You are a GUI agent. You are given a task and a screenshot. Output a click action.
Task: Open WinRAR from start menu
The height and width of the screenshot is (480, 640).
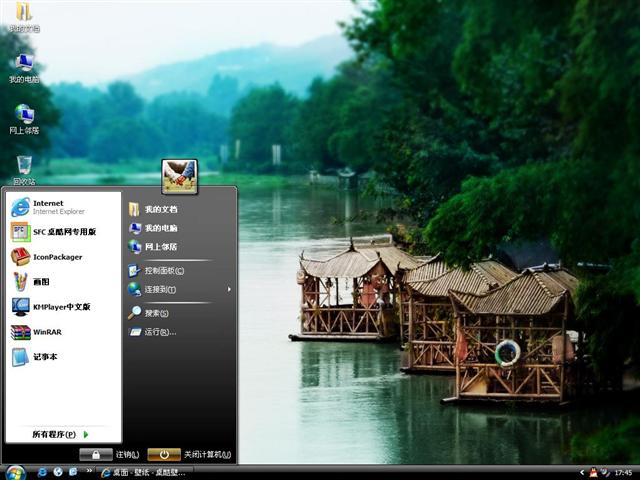click(x=64, y=332)
